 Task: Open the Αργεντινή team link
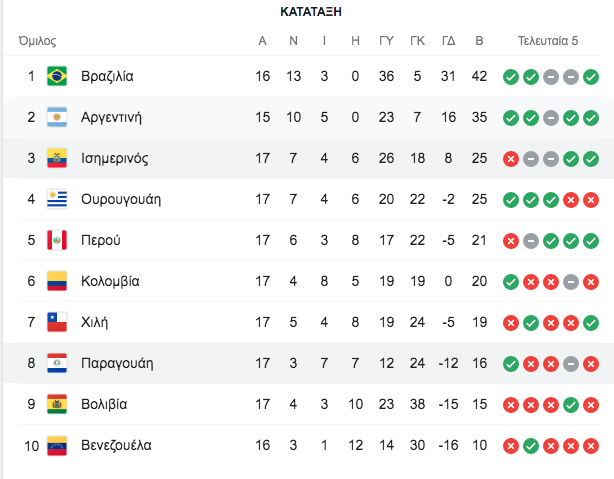pyautogui.click(x=111, y=117)
